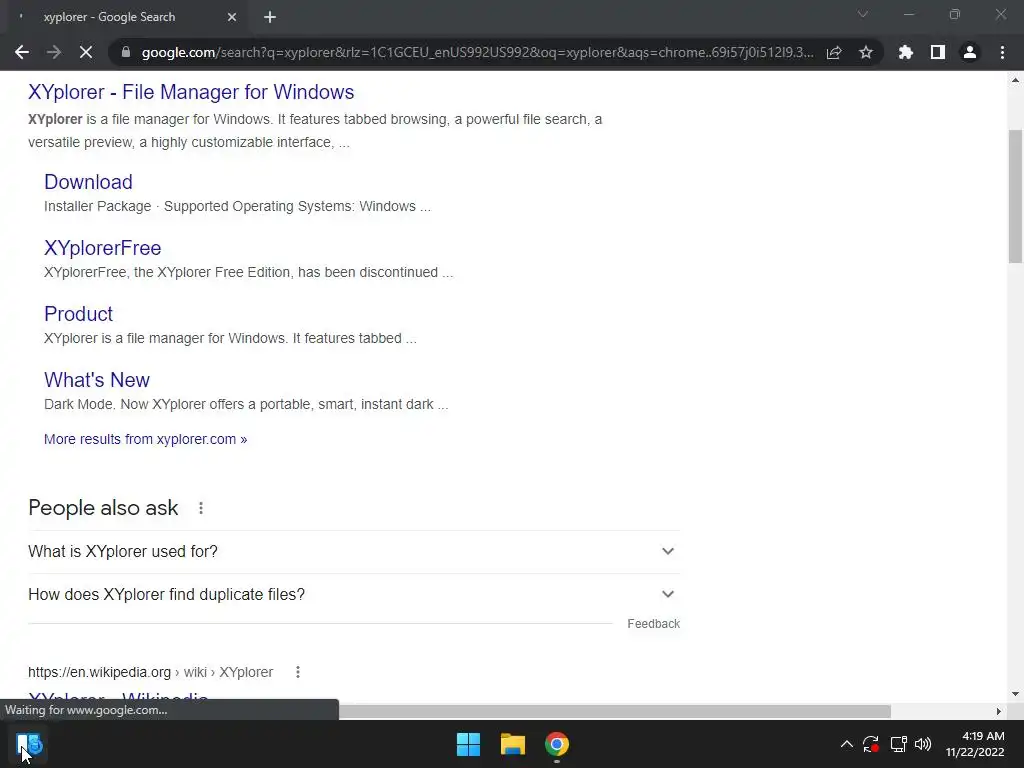The image size is (1024, 768).
Task: Bookmark this tab with the star
Action: [866, 52]
